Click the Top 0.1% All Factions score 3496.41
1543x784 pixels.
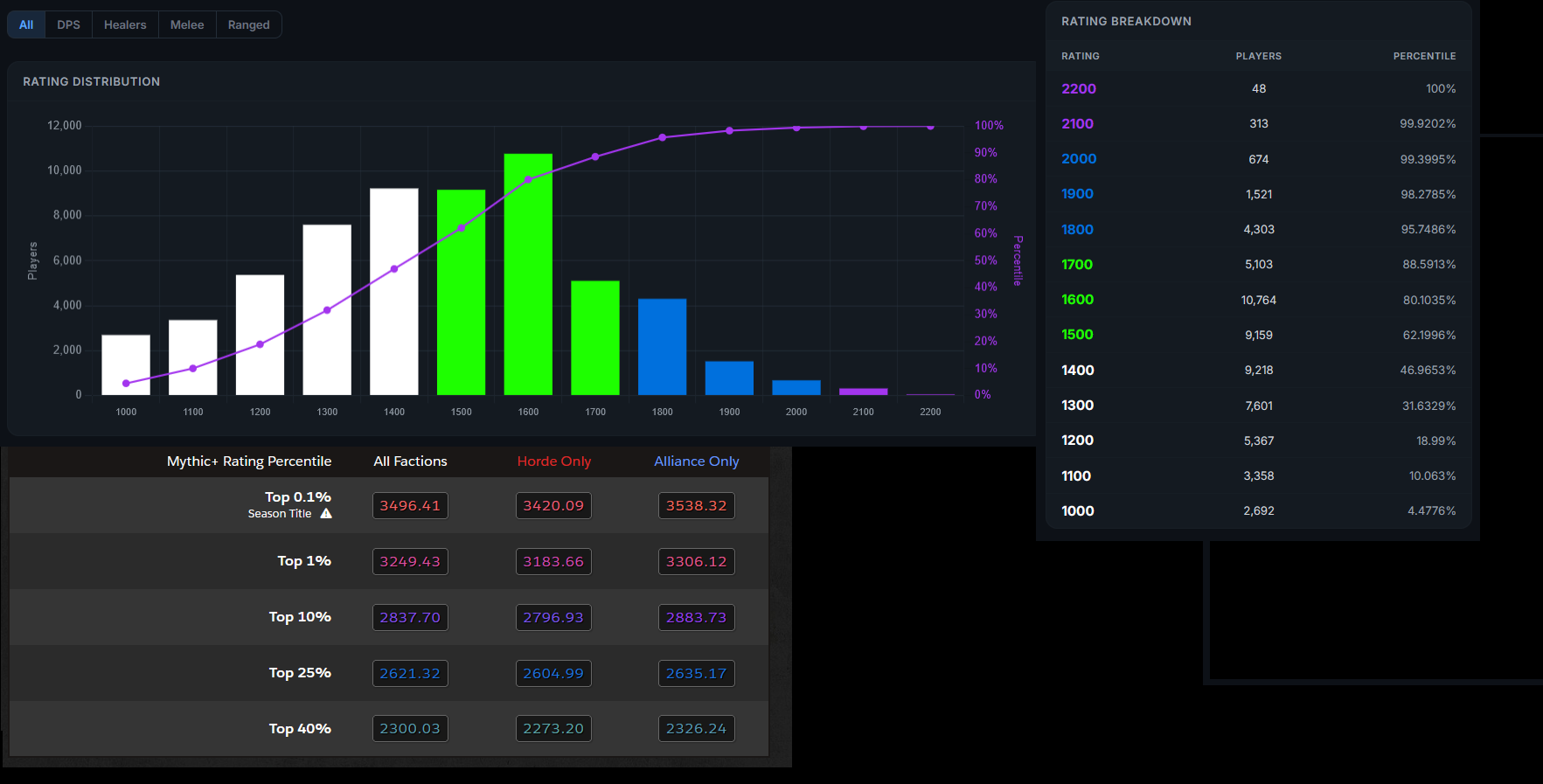(x=410, y=506)
